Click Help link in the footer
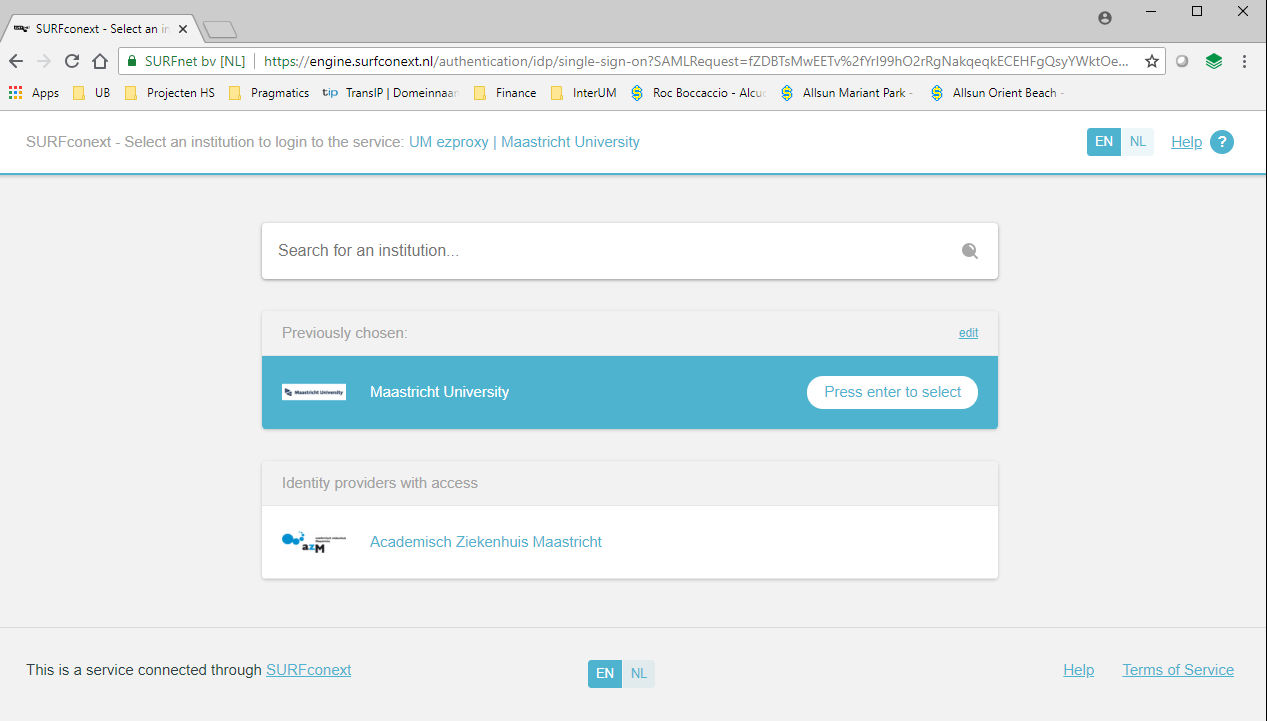 [1078, 670]
